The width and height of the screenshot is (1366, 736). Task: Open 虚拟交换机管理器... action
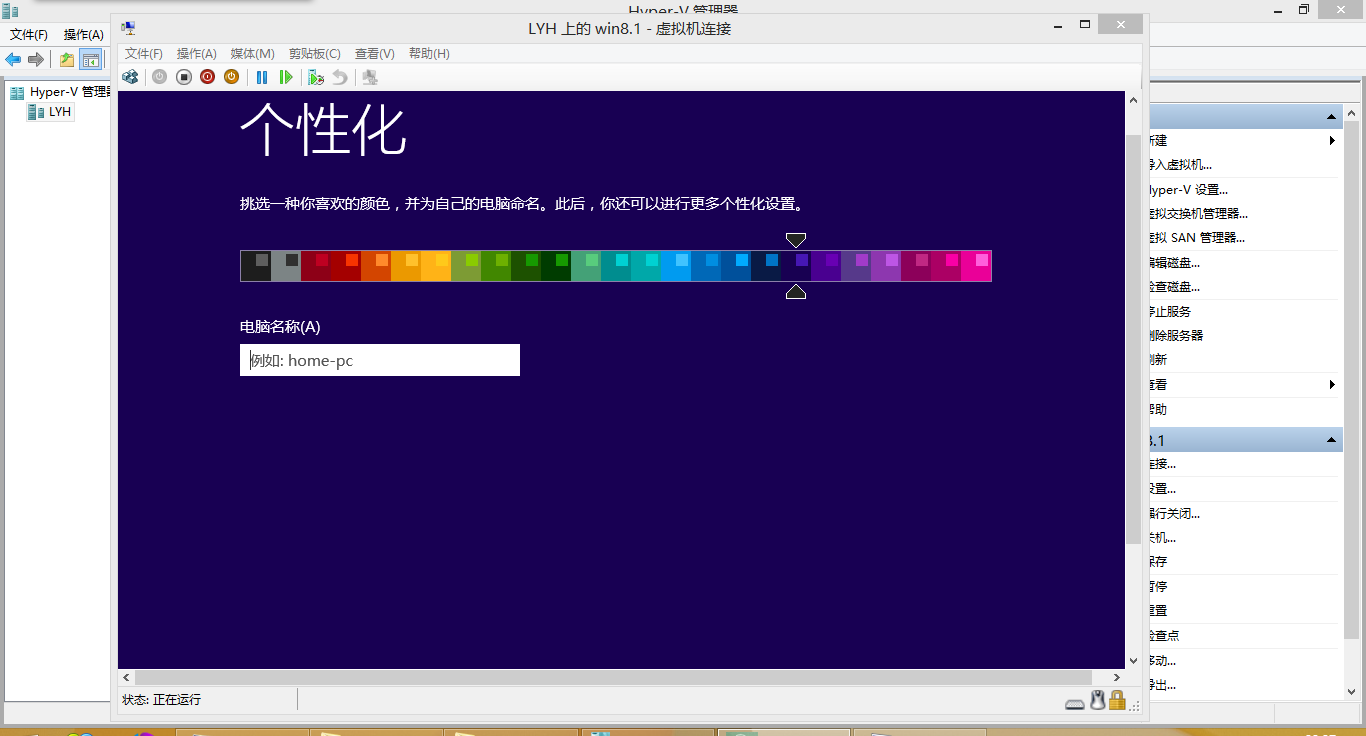pos(1198,213)
